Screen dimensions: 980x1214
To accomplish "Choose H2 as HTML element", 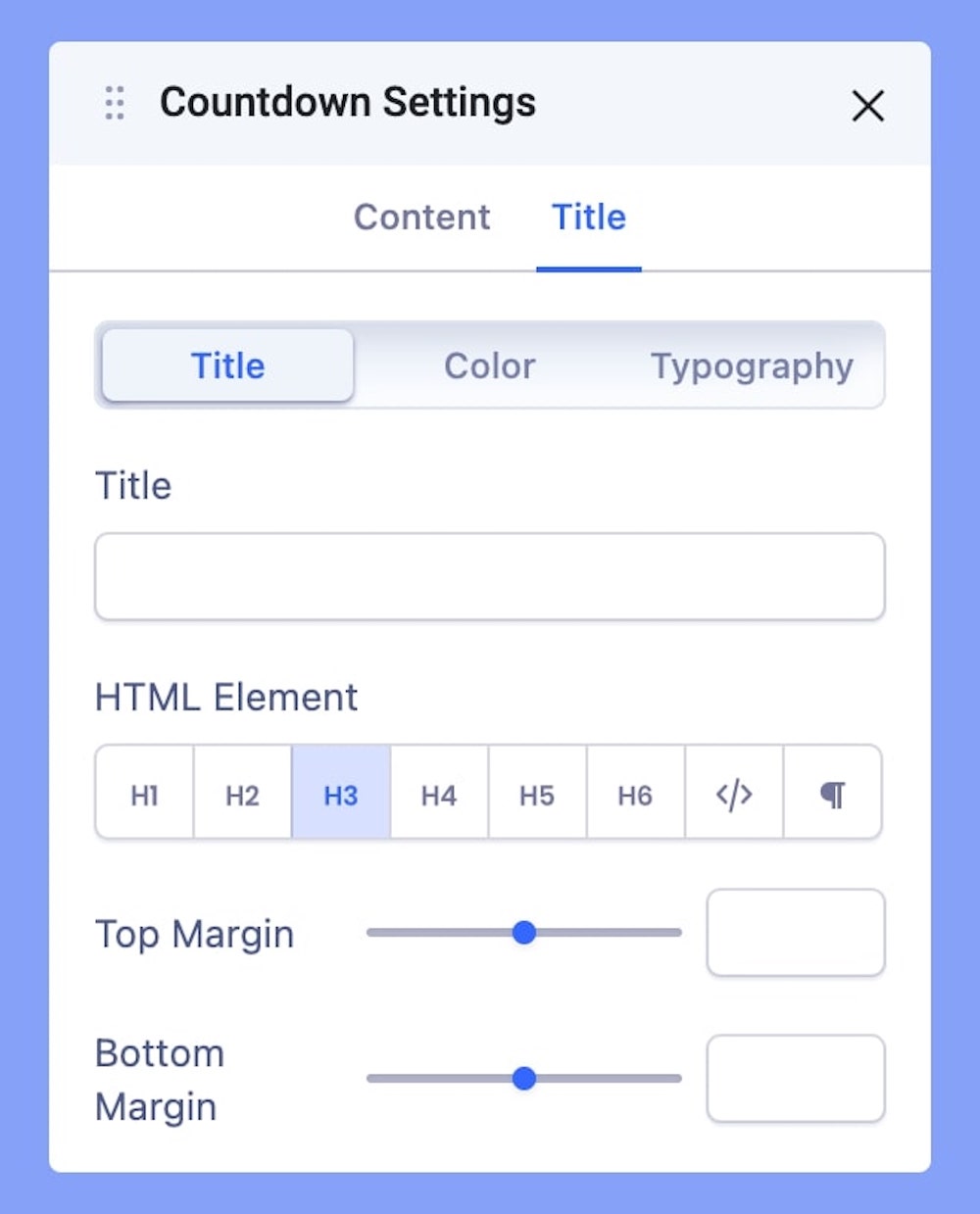I will tap(242, 795).
